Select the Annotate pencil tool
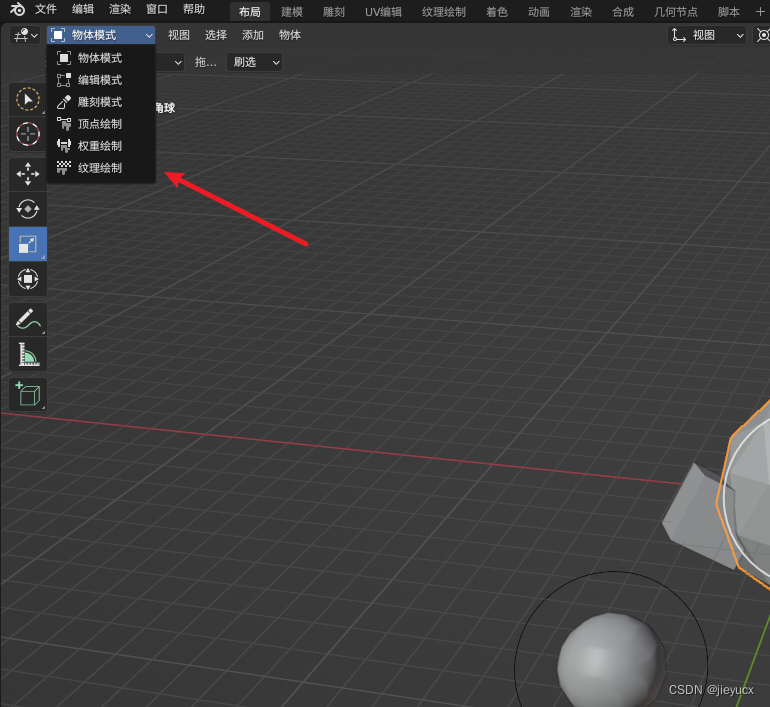 [28, 320]
